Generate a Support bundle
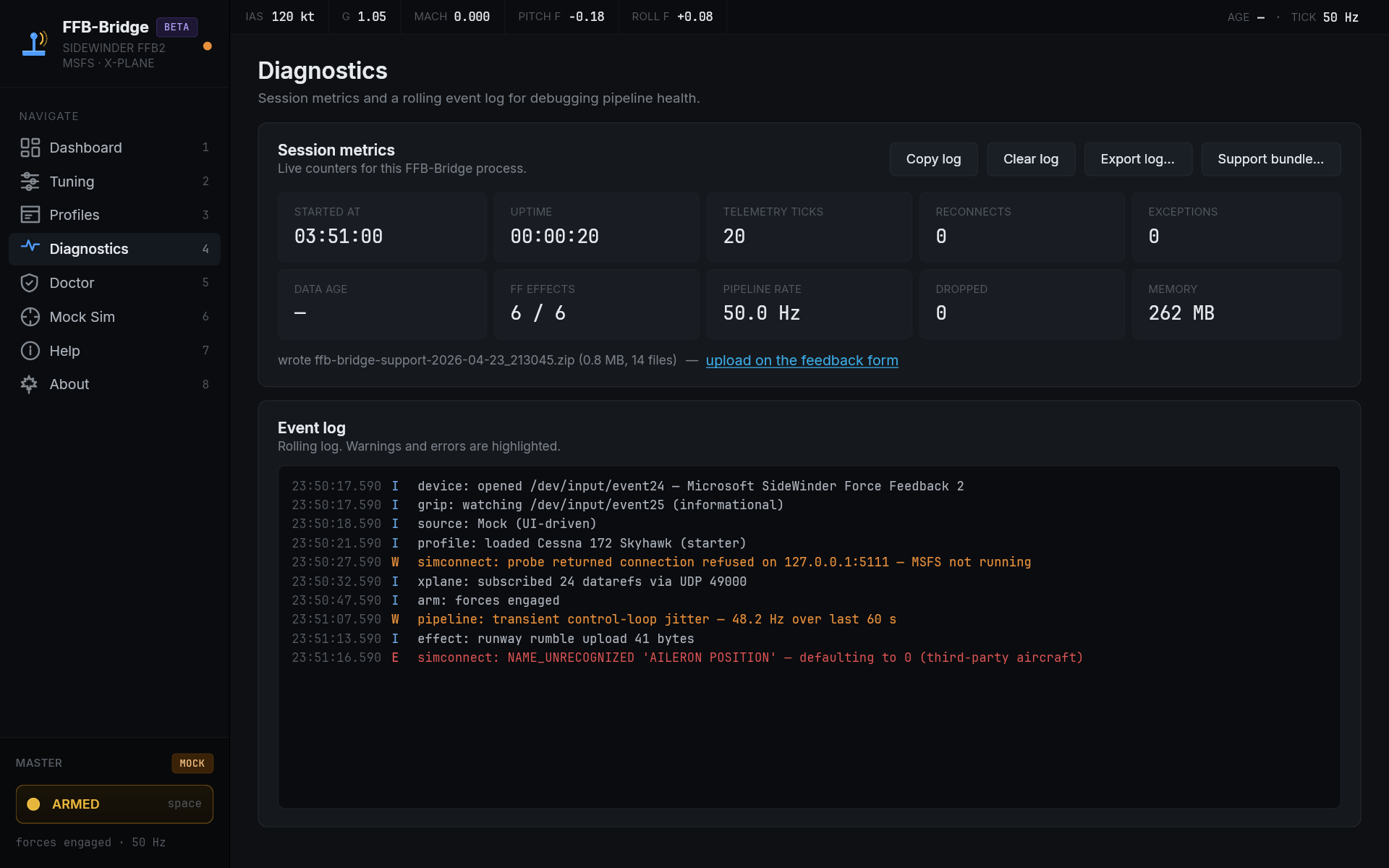The height and width of the screenshot is (868, 1389). pyautogui.click(x=1270, y=159)
